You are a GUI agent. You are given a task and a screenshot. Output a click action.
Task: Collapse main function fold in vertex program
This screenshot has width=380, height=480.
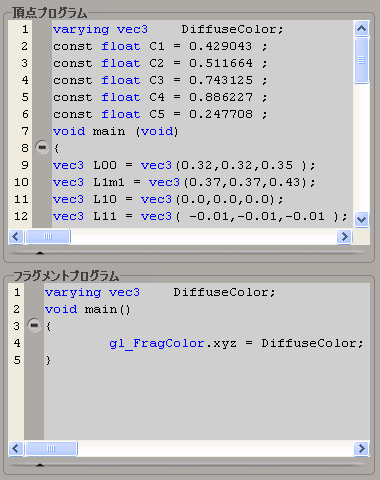click(42, 147)
